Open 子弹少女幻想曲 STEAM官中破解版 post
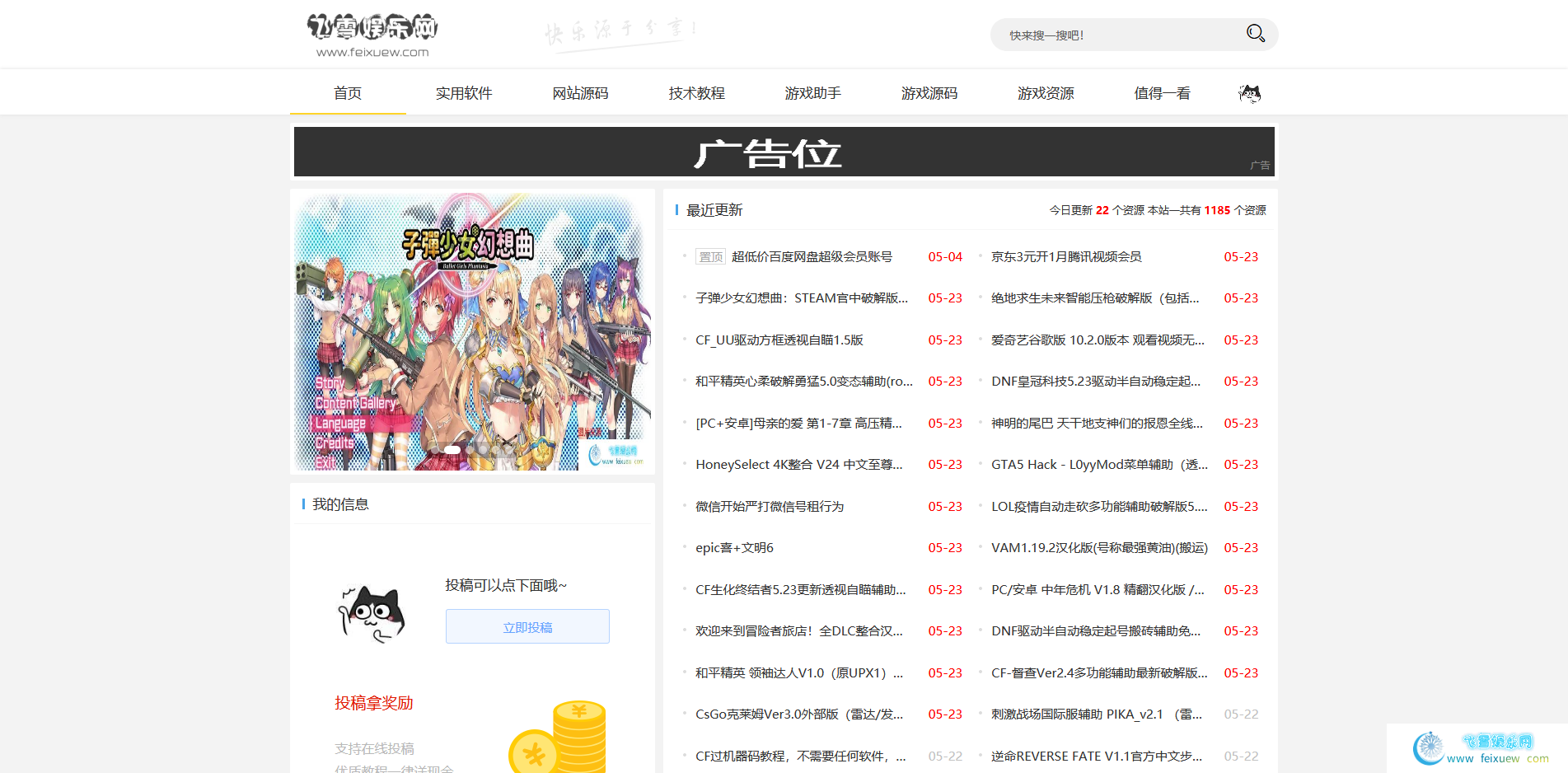Image resolution: width=1568 pixels, height=773 pixels. tap(802, 297)
